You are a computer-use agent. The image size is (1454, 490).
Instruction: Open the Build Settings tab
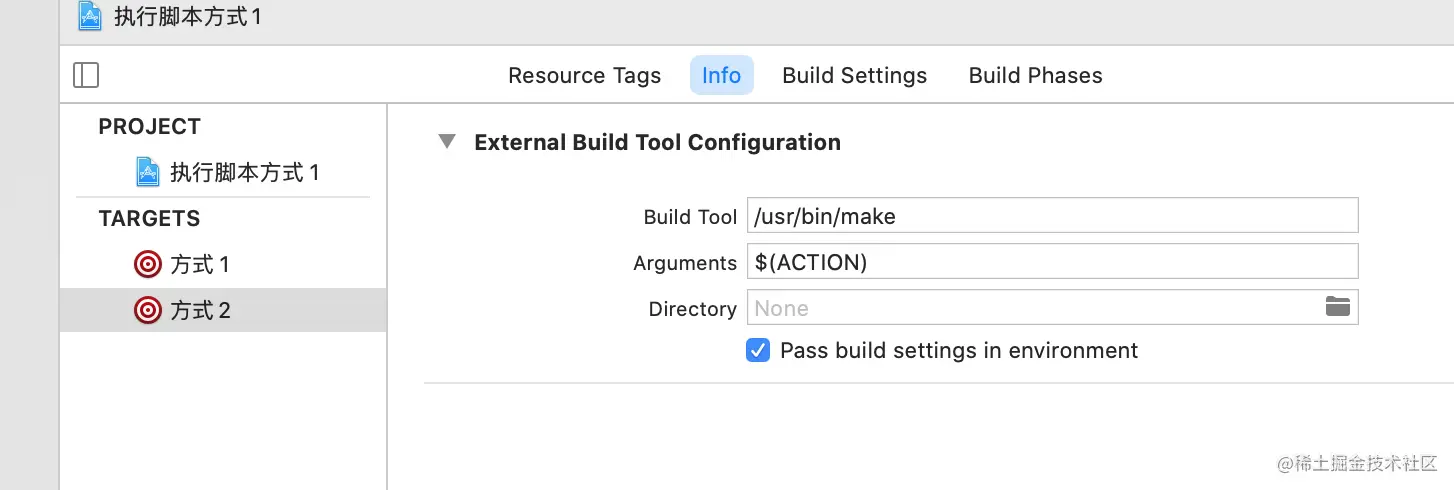[854, 75]
